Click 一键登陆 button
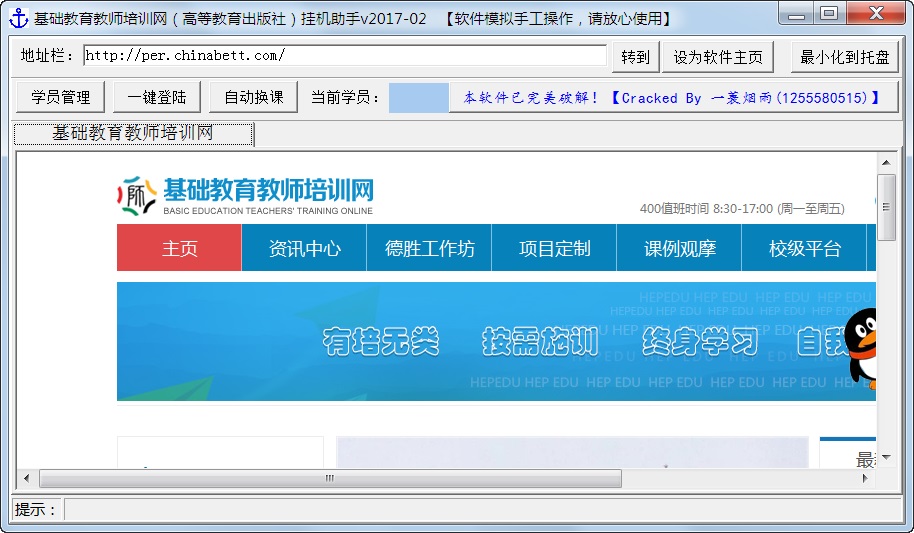 157,97
